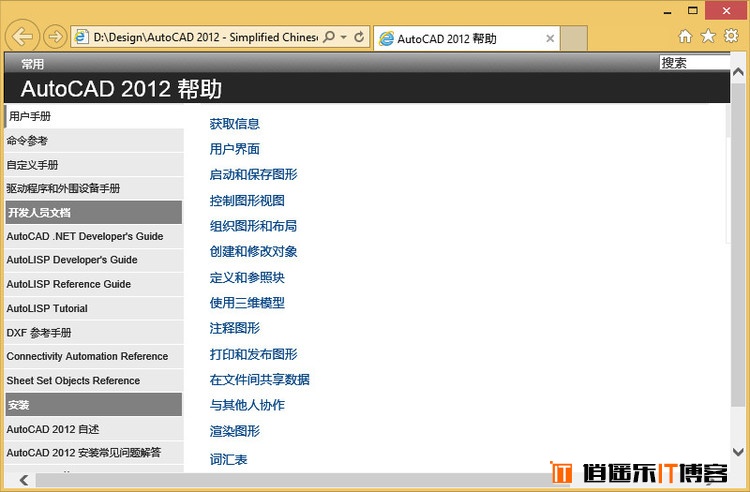Open the 注释图形 topic link
Viewport: 750px width, 492px height.
pos(234,328)
